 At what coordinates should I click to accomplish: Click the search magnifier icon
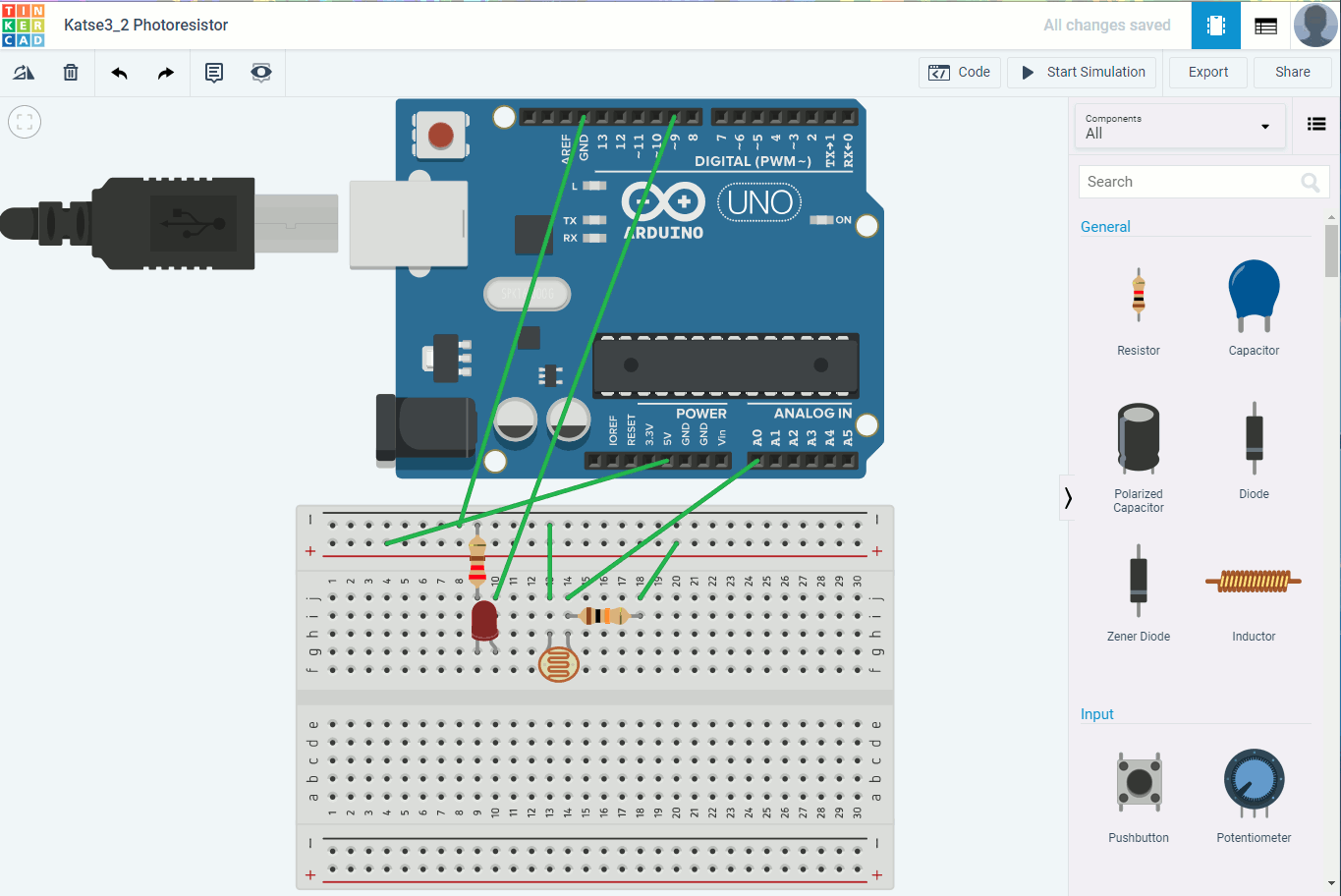1311,182
